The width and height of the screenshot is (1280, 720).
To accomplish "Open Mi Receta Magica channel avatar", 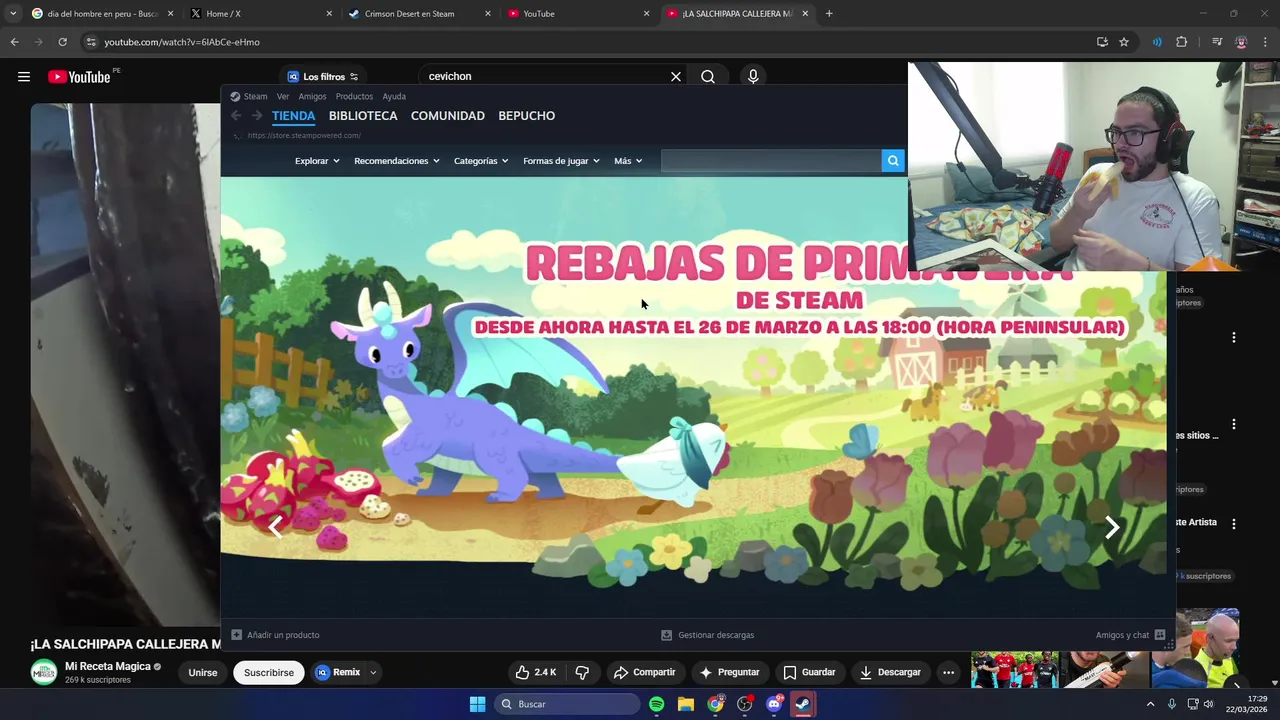I will (x=43, y=672).
